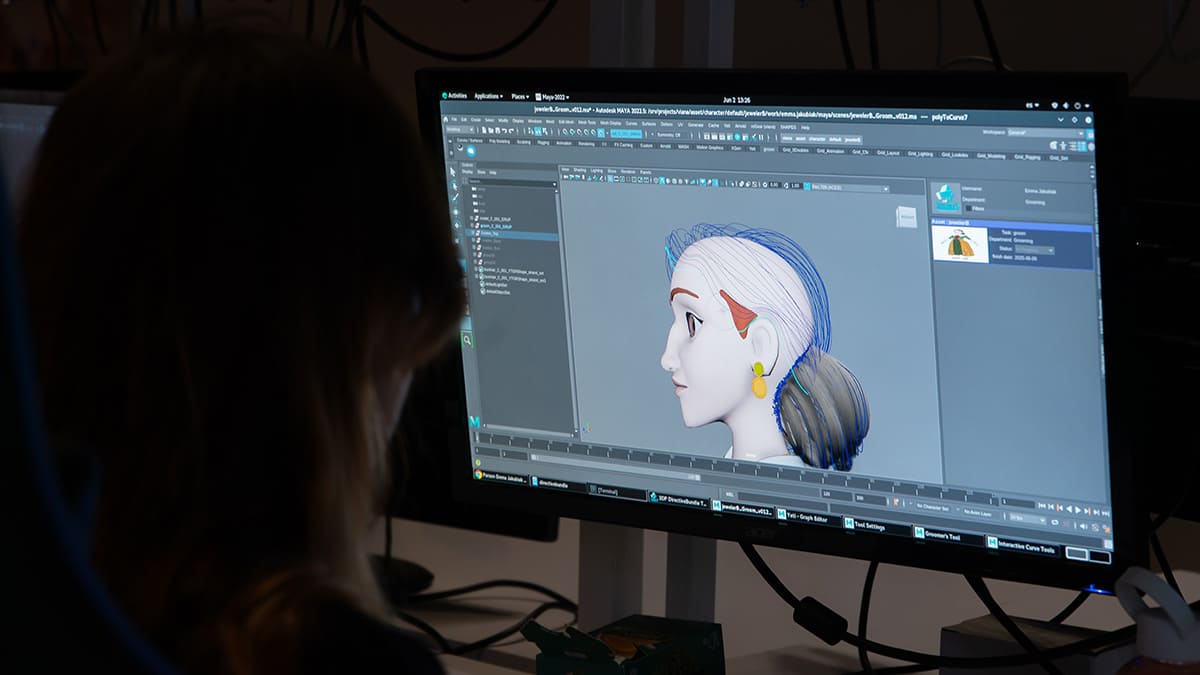Click the green search icon in left toolbar
Screen dimensions: 1200x675
pos(467,341)
